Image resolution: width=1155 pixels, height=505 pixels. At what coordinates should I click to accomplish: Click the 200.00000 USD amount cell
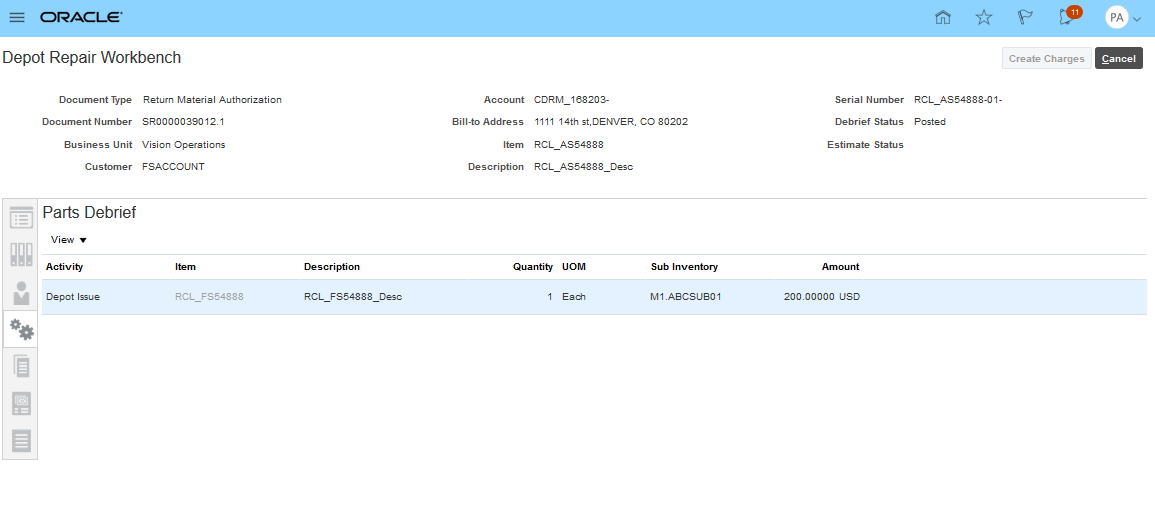(x=821, y=297)
